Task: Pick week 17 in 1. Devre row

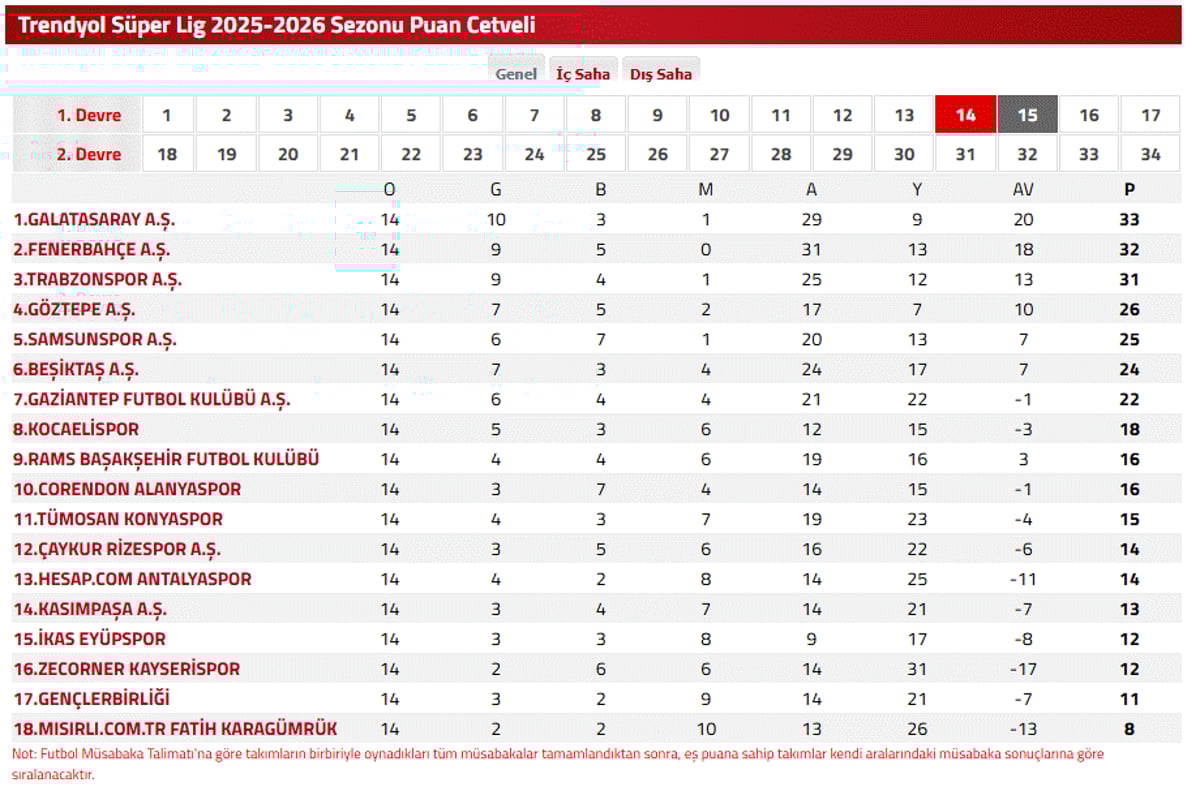Action: point(1151,115)
